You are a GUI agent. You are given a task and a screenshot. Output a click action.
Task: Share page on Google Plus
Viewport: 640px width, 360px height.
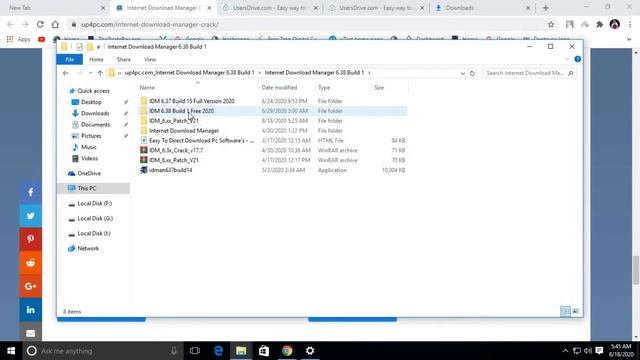31,286
